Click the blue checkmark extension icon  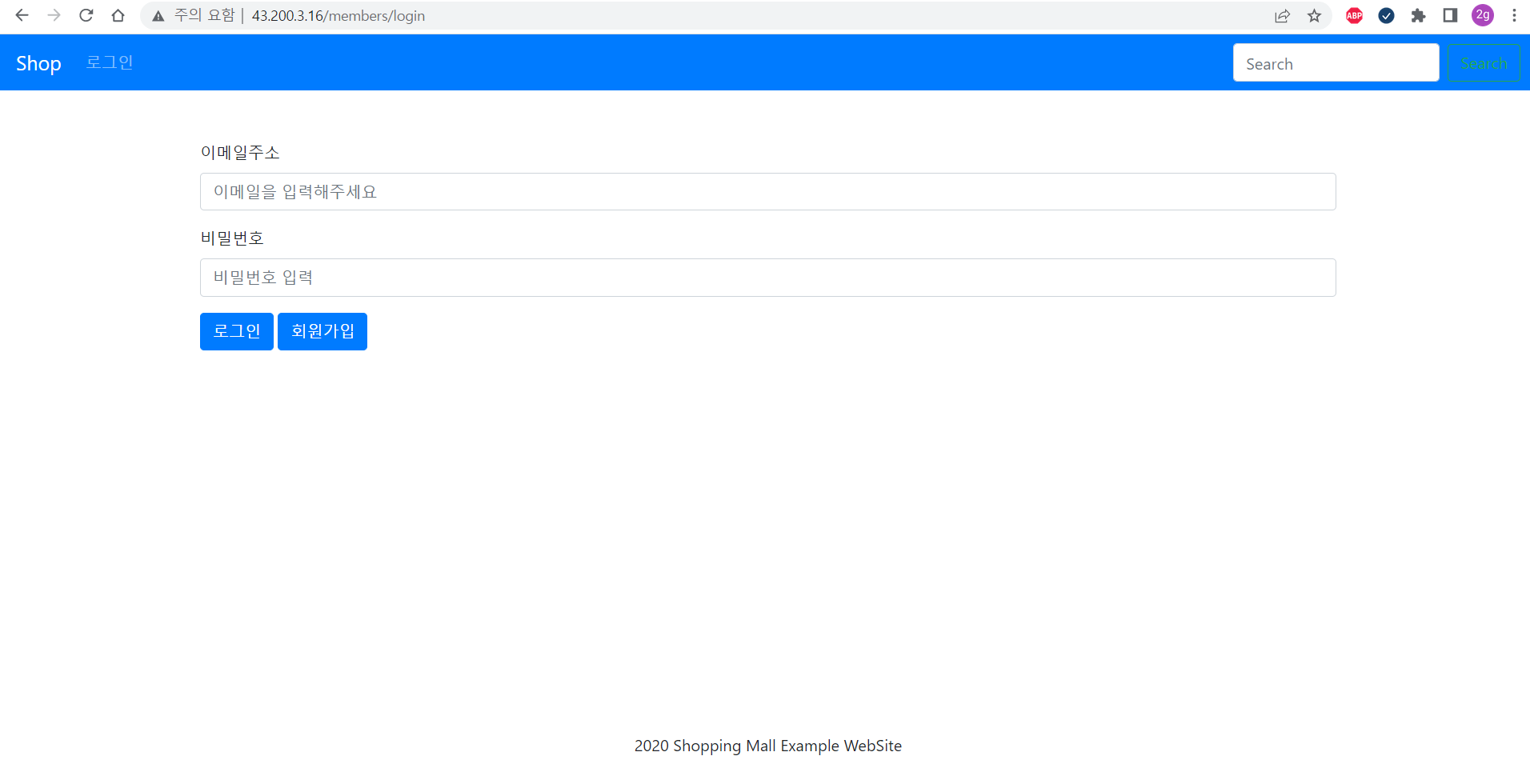pos(1386,15)
